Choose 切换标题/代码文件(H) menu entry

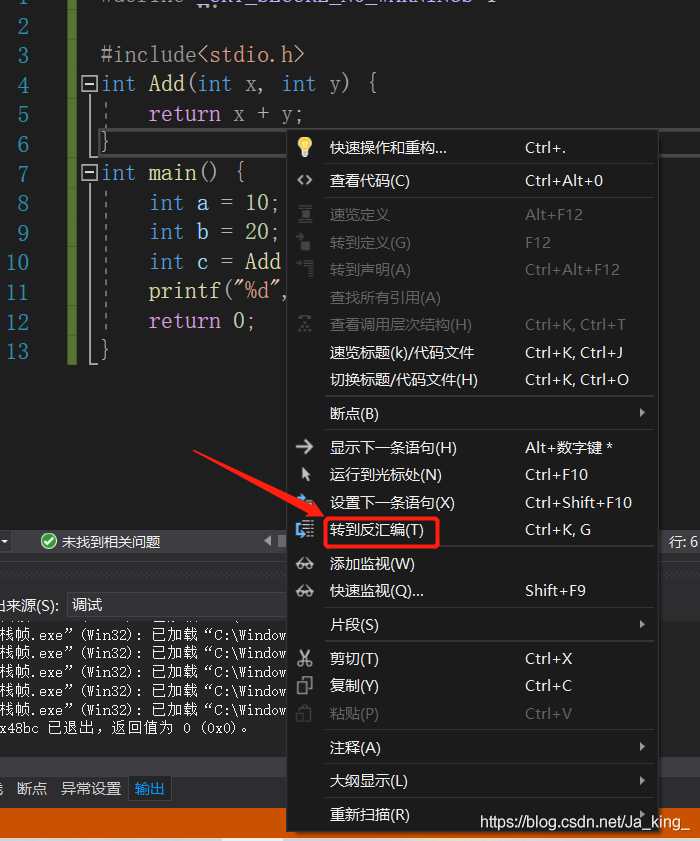point(472,380)
